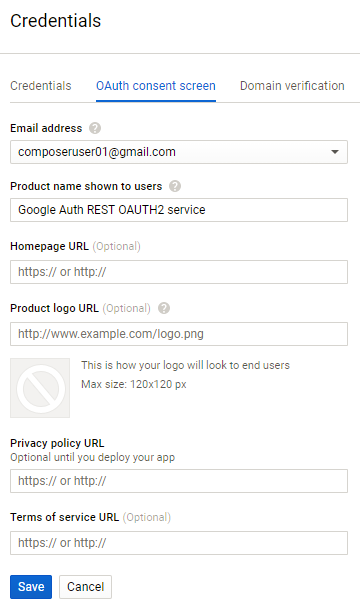Open help for Email address field
The height and width of the screenshot is (610, 360).
click(95, 128)
